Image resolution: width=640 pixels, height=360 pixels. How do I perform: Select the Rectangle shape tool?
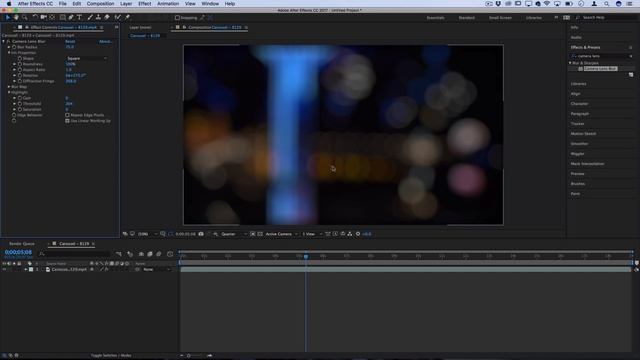point(62,18)
